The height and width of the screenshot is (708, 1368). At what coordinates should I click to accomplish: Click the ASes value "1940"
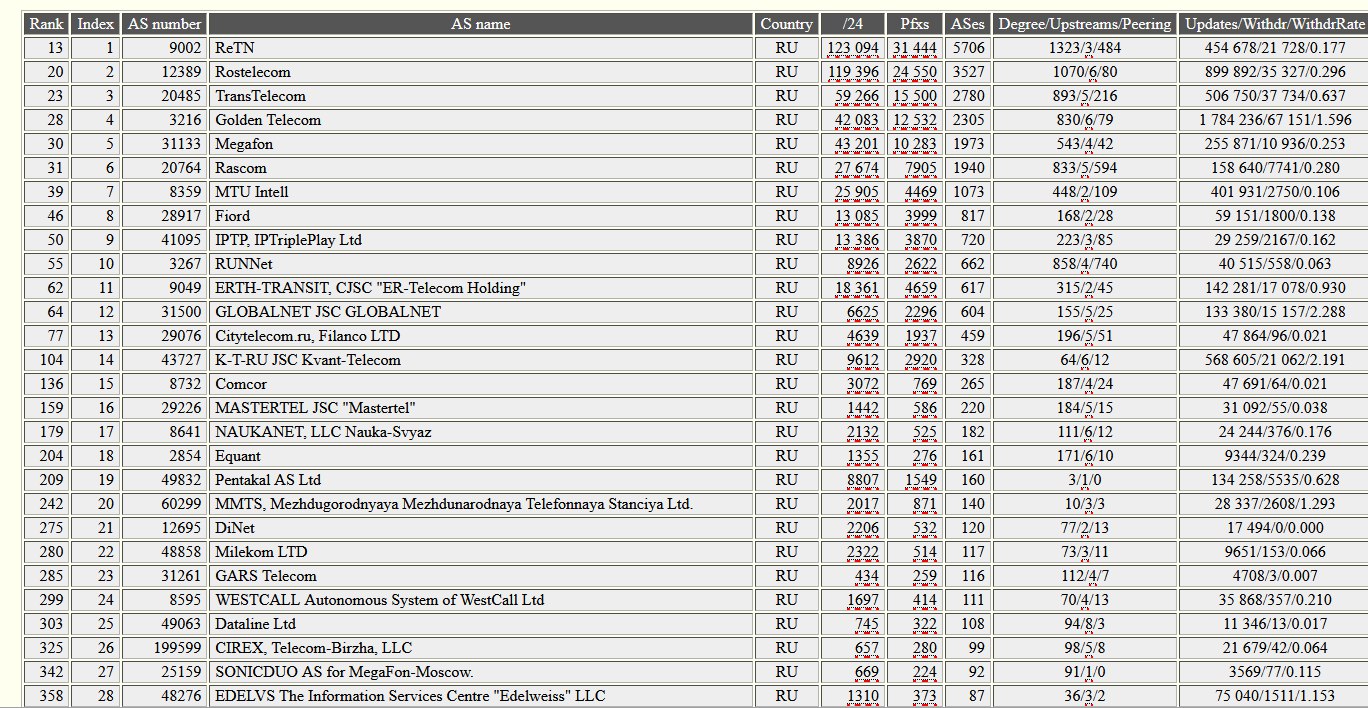click(968, 168)
